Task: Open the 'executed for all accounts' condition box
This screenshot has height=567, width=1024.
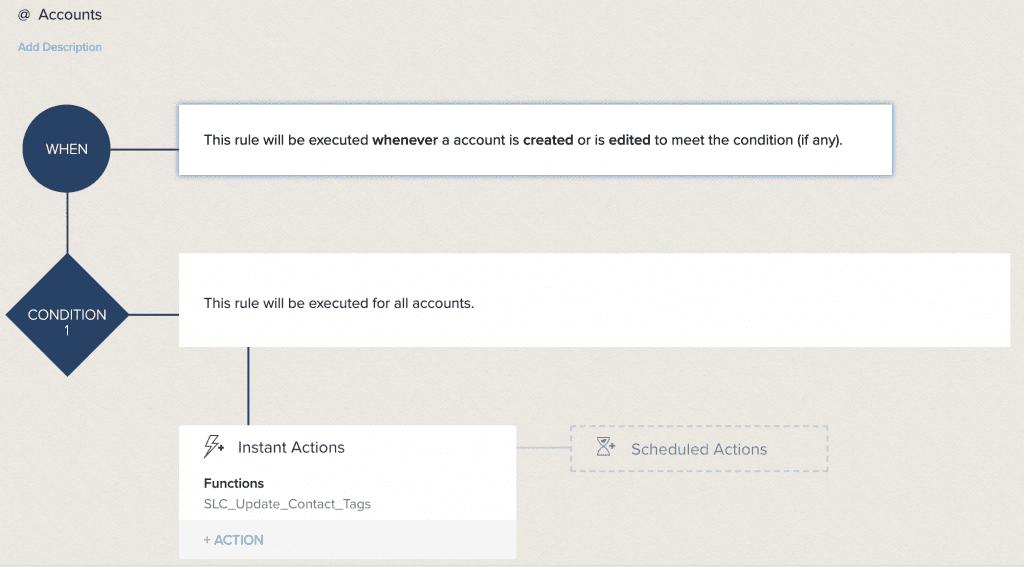Action: (594, 300)
